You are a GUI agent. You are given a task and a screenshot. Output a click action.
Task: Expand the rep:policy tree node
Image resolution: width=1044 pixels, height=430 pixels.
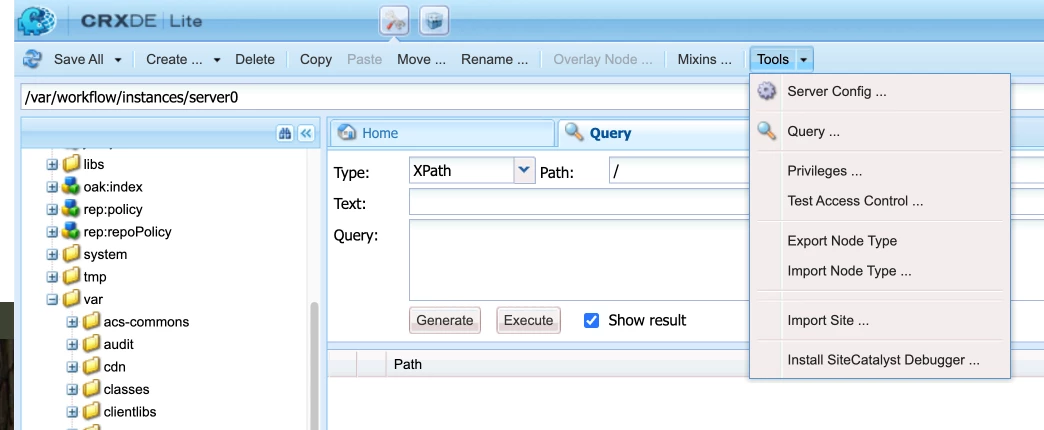click(x=52, y=210)
